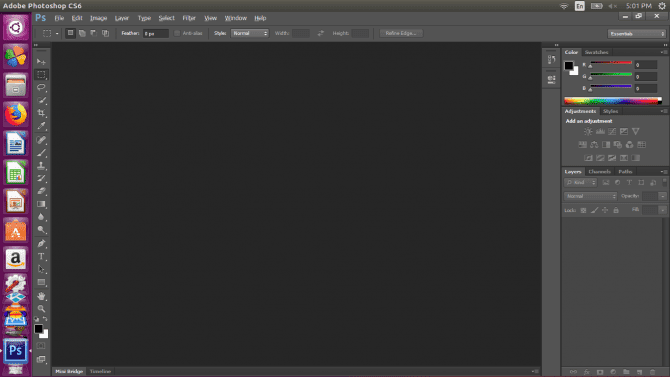Open the Opacity dropdown arrow
The width and height of the screenshot is (670, 377).
coord(662,196)
